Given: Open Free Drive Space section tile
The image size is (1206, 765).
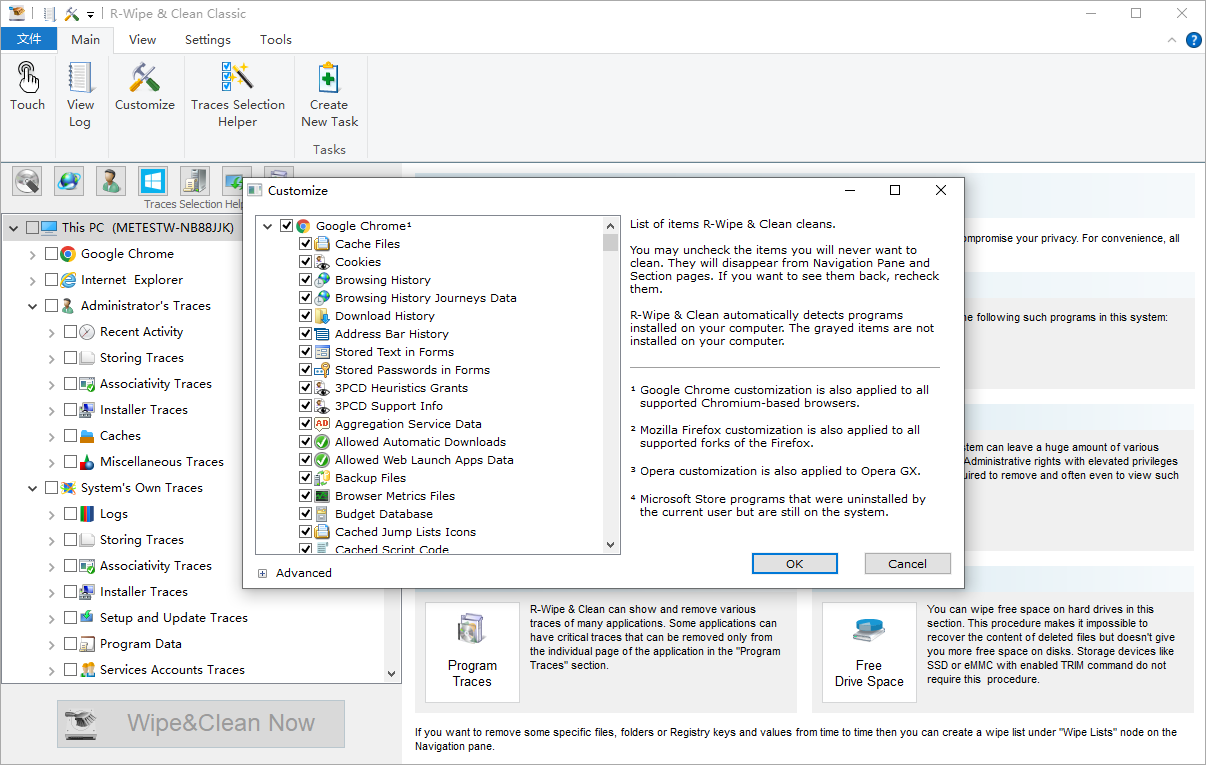Looking at the screenshot, I should [x=869, y=651].
